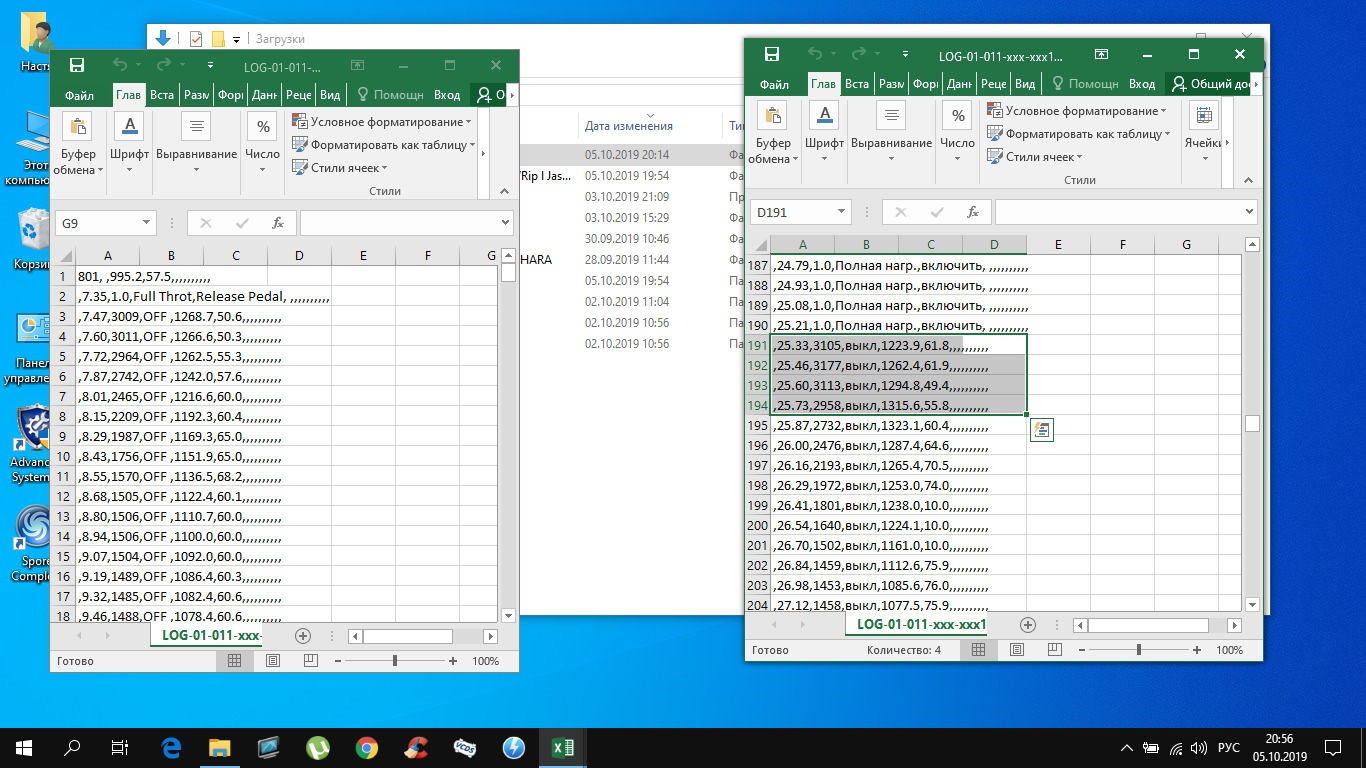Click the formula bar input in right window

[x=1120, y=212]
